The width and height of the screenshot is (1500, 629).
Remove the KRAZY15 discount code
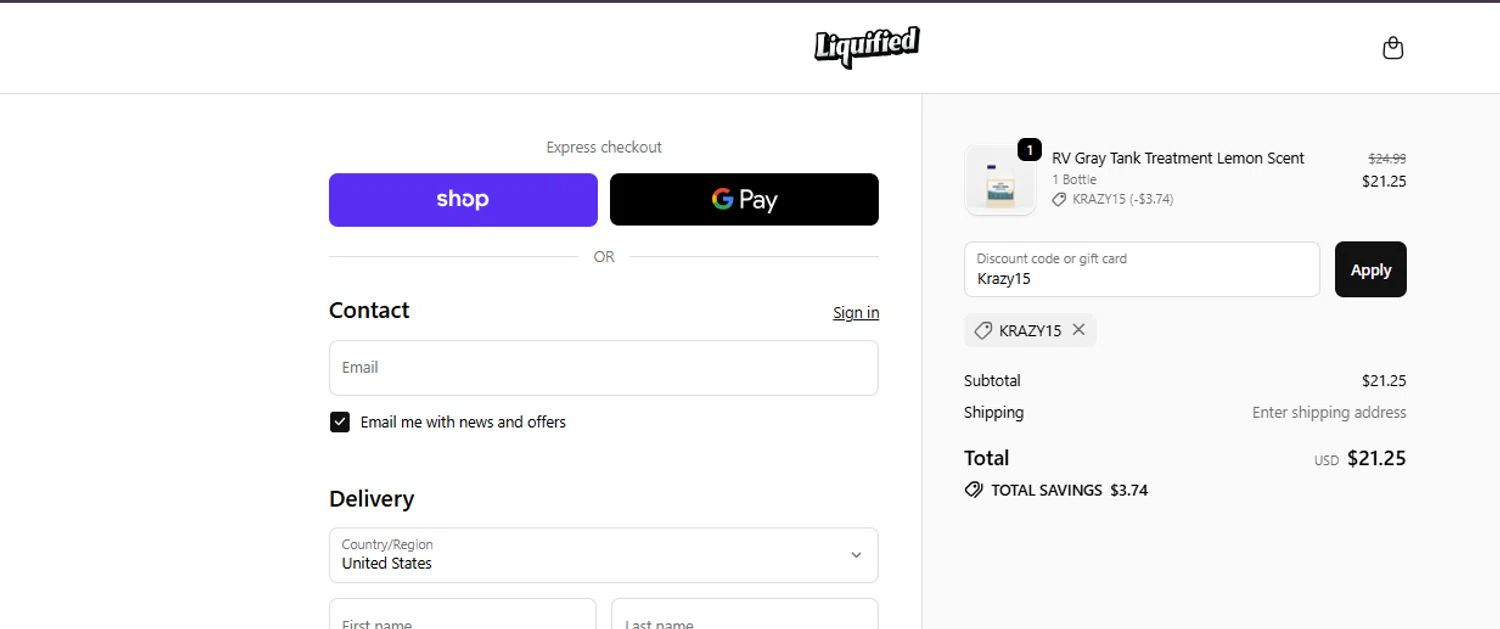coord(1079,330)
